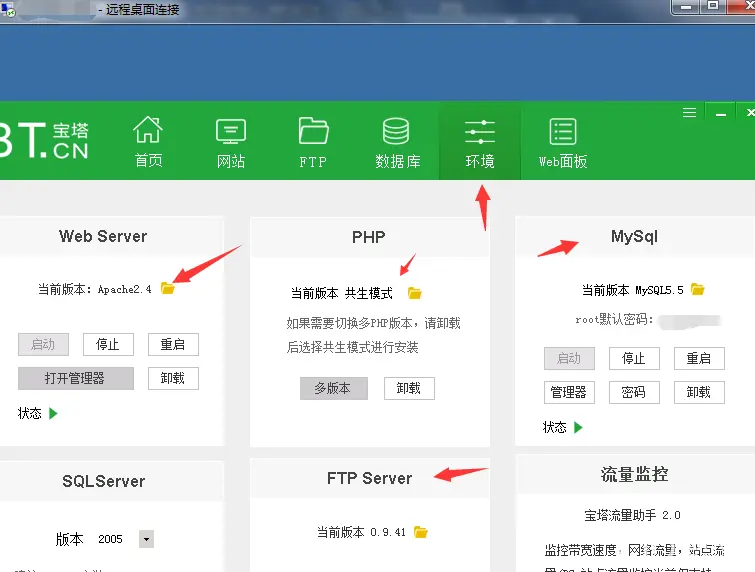Screen dimensions: 755x572
Task: Click text 当前版本 0.9.41
Action: [x=362, y=532]
